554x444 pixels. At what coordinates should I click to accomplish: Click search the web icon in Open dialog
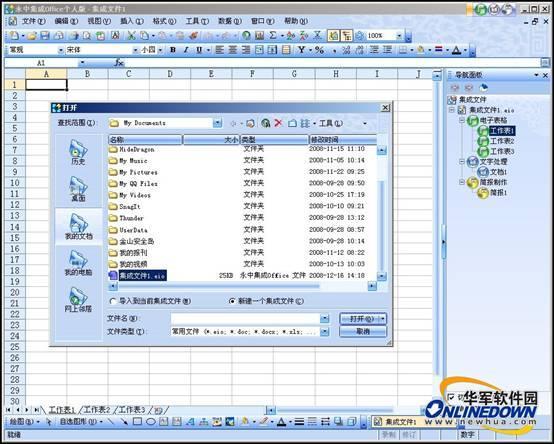pos(265,123)
